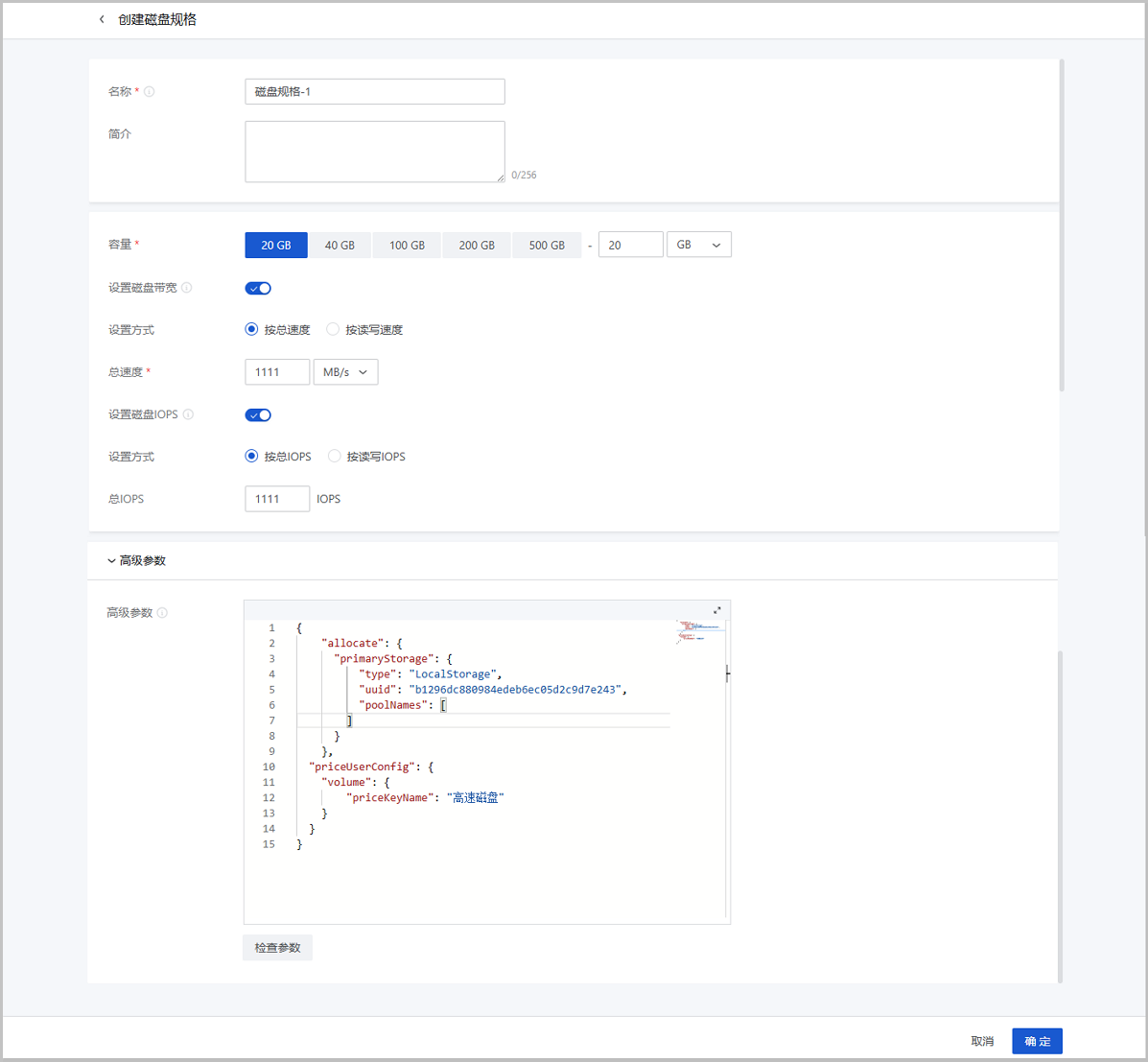Collapse the 高级参数 section
The width and height of the screenshot is (1148, 1062).
137,560
